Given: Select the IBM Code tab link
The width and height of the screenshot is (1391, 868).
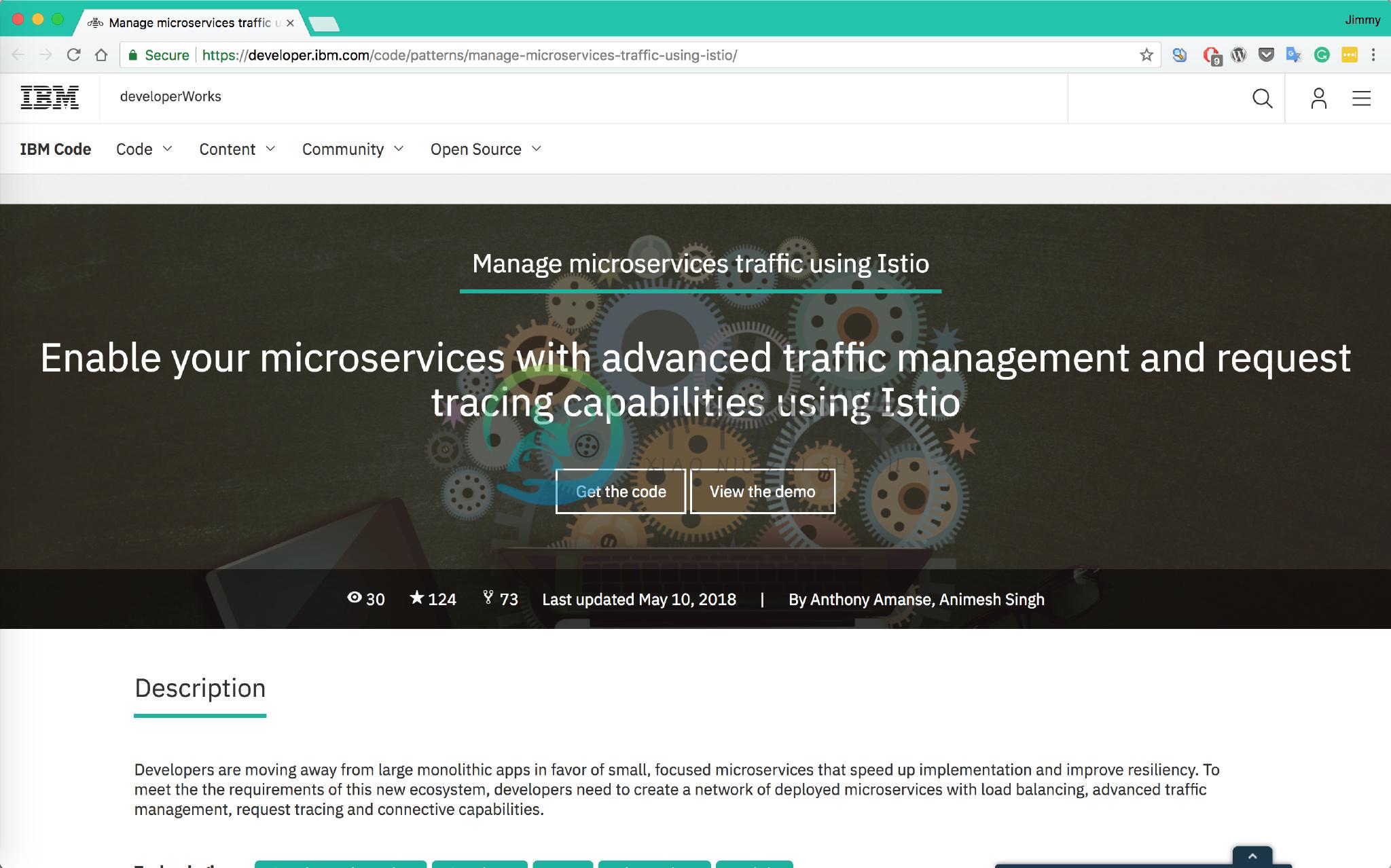Looking at the screenshot, I should [55, 148].
